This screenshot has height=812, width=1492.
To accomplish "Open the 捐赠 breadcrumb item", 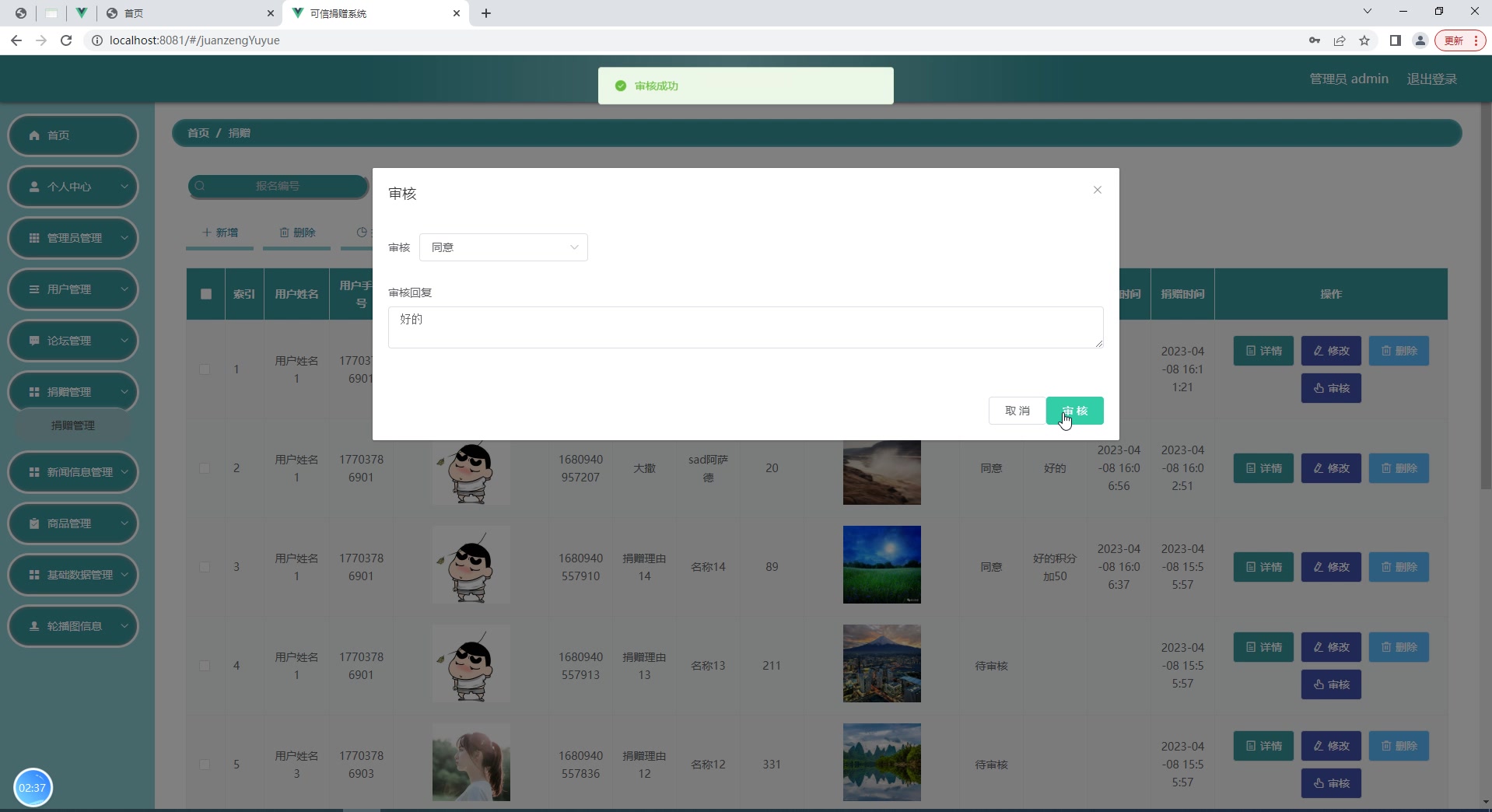I will (239, 133).
